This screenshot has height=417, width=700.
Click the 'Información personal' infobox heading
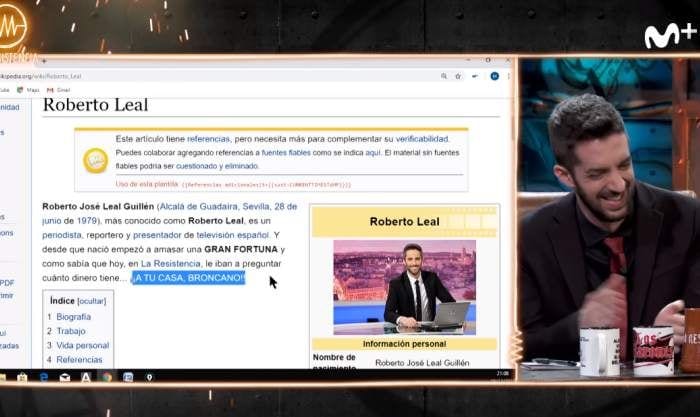[404, 344]
